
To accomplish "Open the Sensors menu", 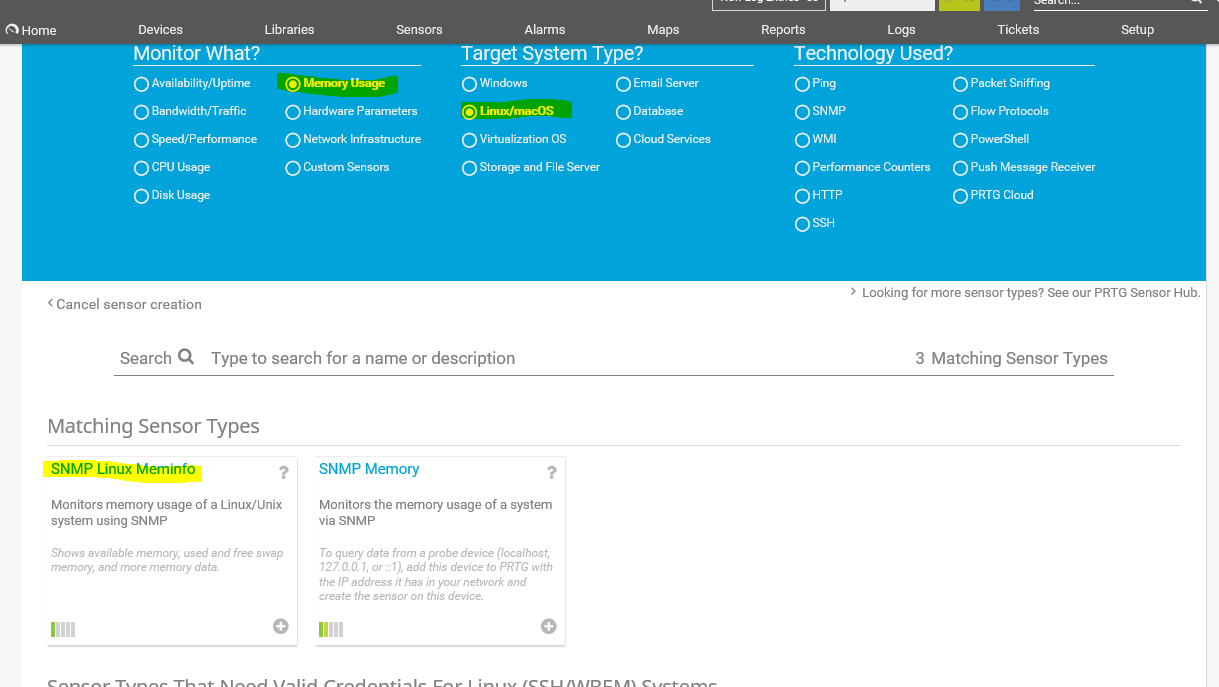I will [419, 30].
